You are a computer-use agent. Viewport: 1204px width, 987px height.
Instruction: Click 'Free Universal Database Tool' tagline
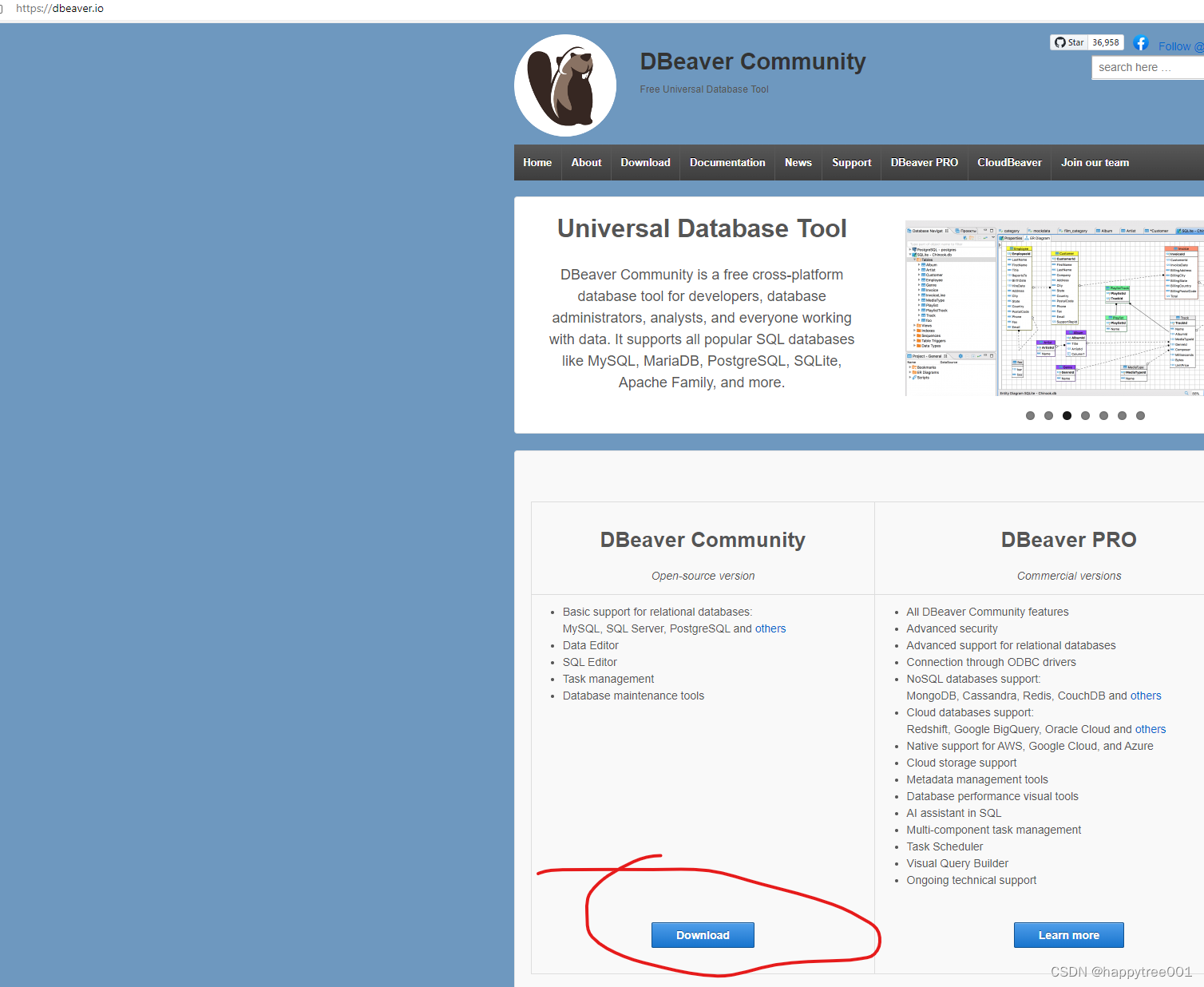[704, 89]
